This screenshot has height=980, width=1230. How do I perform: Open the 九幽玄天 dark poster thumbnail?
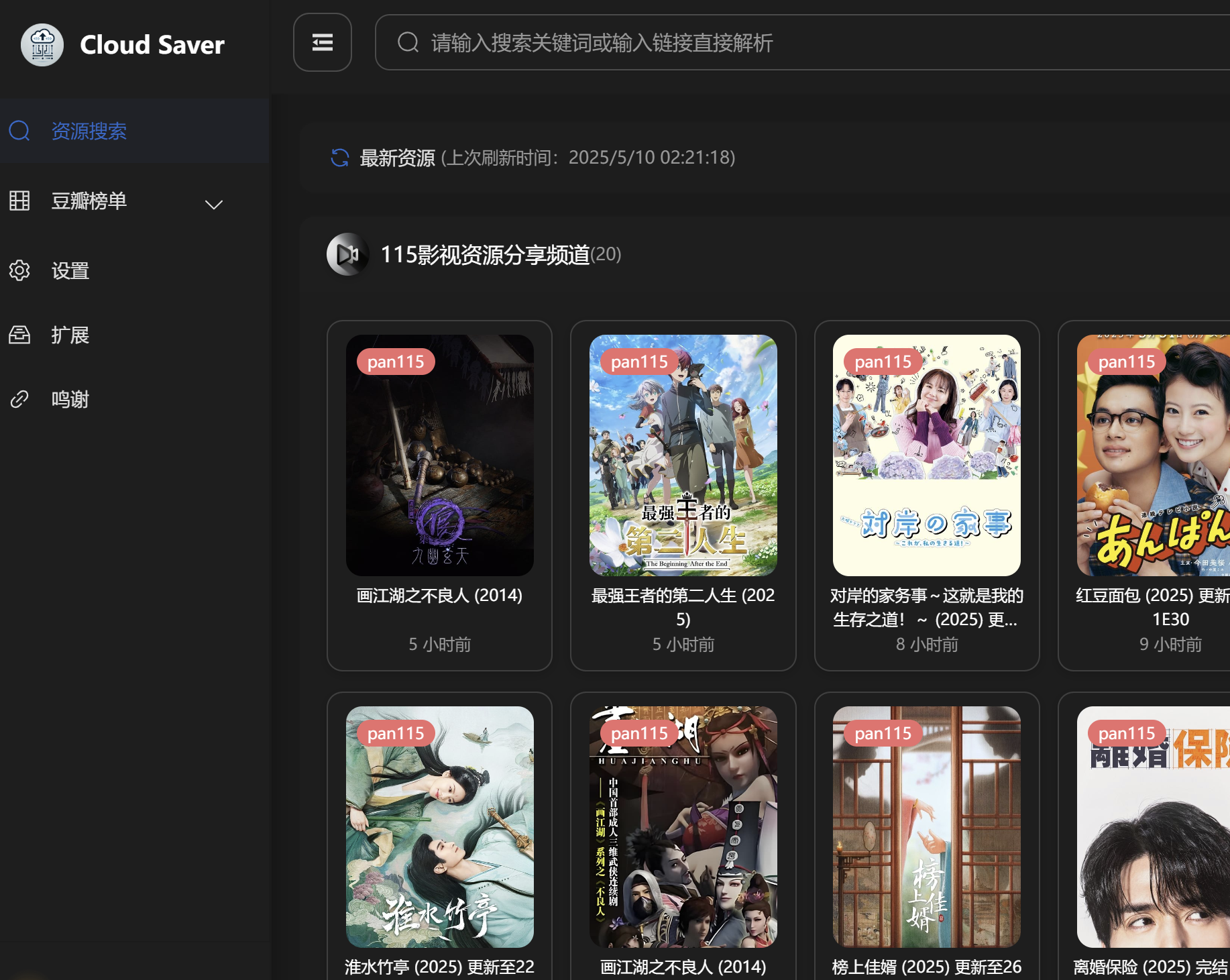click(x=440, y=455)
